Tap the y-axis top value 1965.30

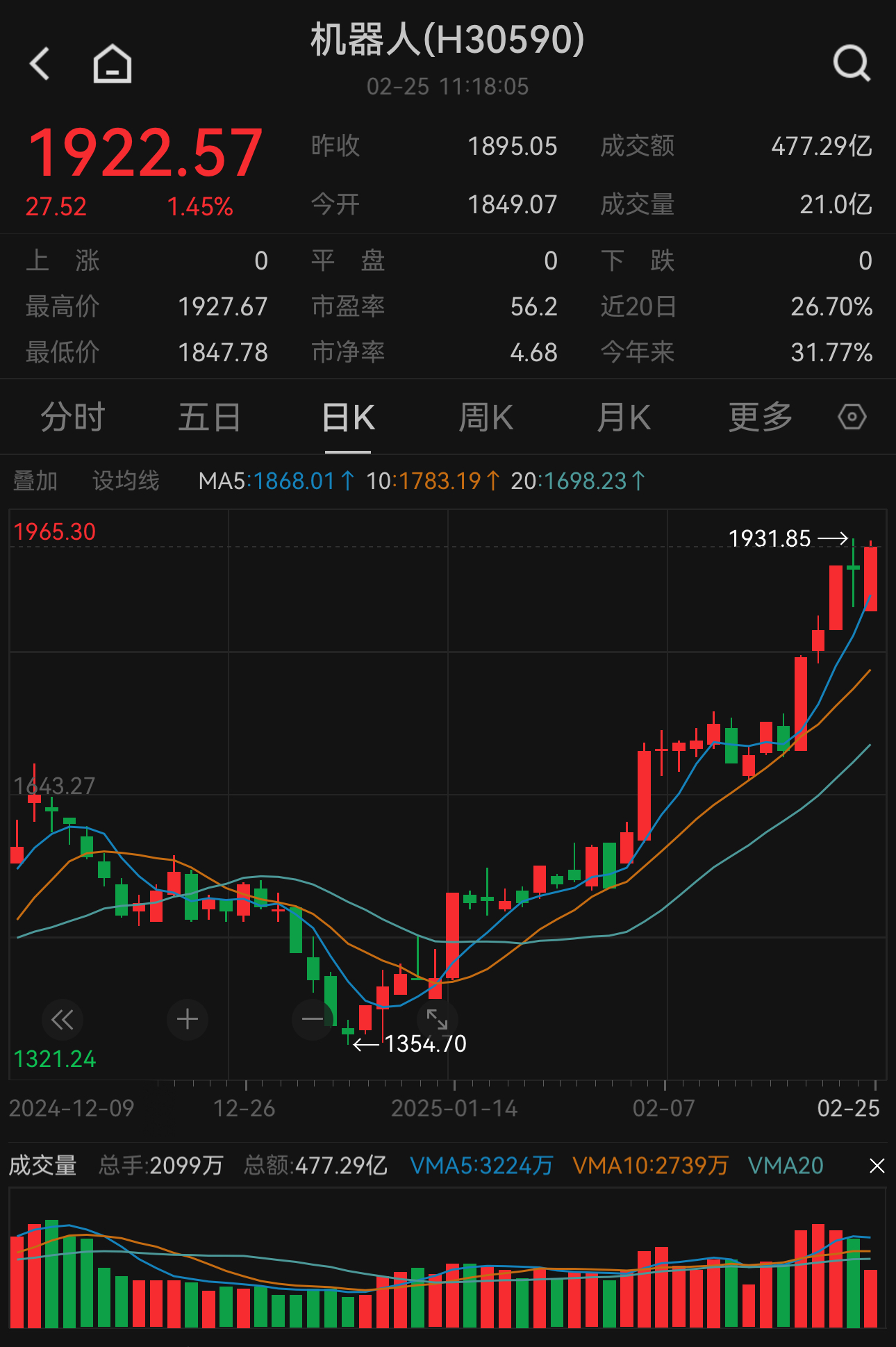point(55,532)
